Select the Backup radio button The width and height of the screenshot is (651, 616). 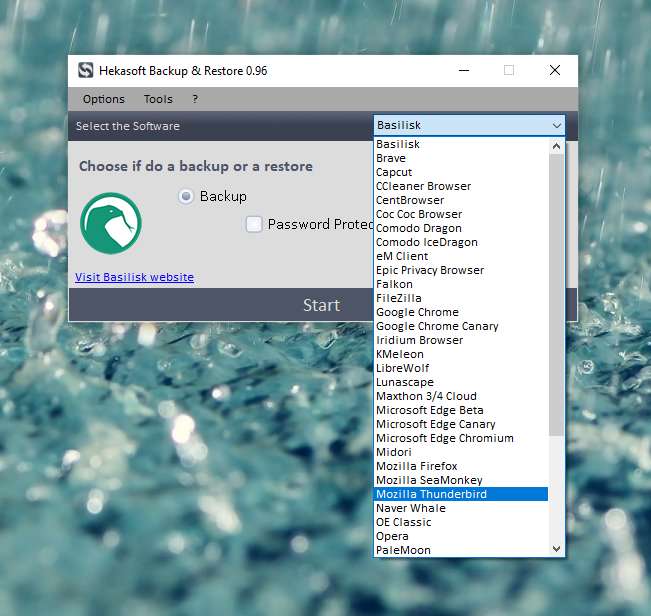(x=186, y=196)
